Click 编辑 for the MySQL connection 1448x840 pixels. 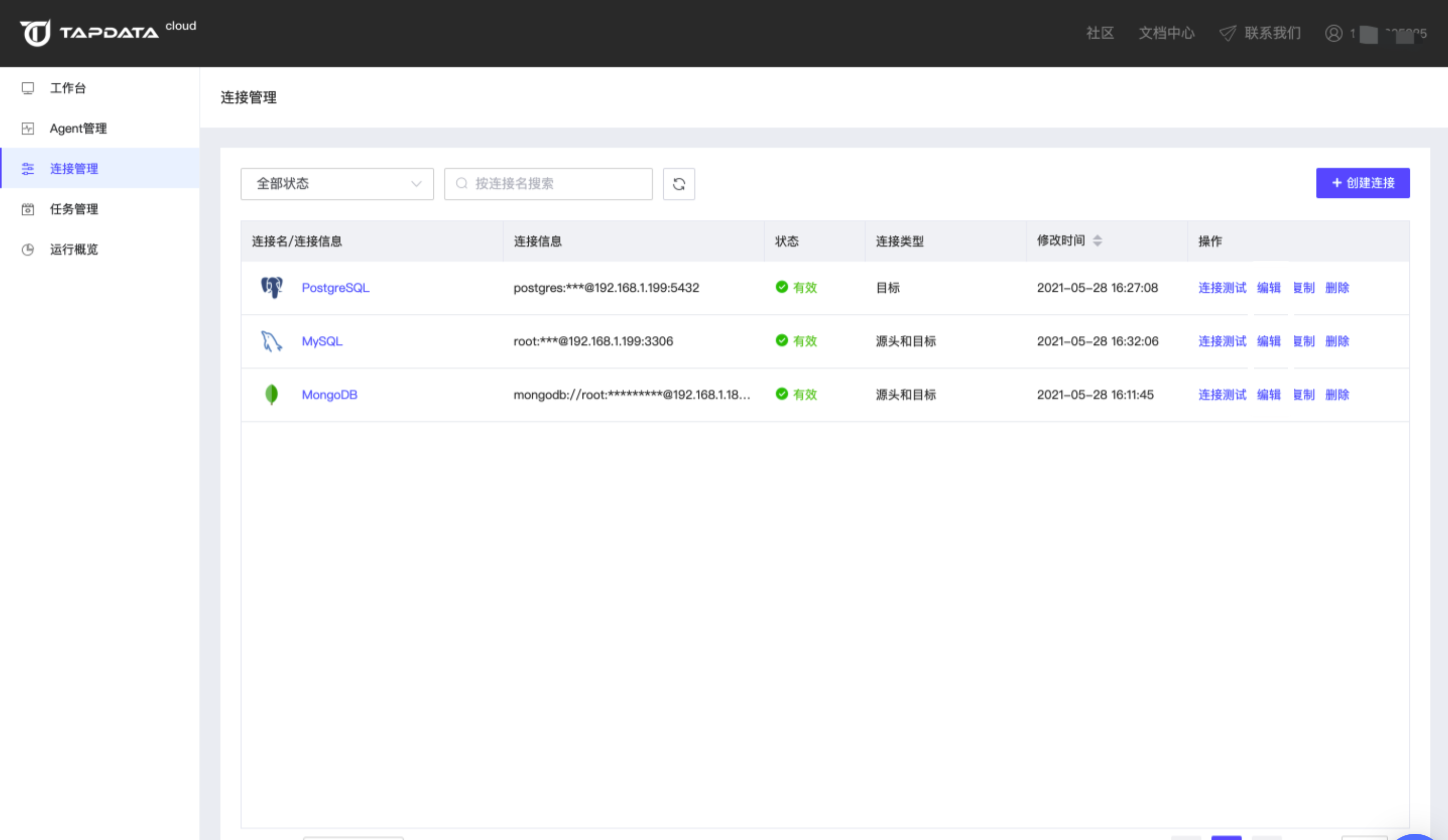click(x=1269, y=341)
